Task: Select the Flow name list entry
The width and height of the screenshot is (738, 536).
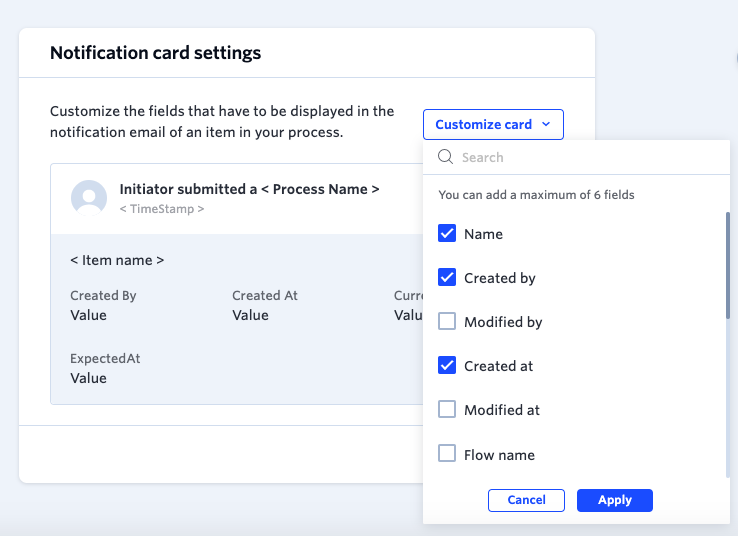Action: tap(499, 455)
